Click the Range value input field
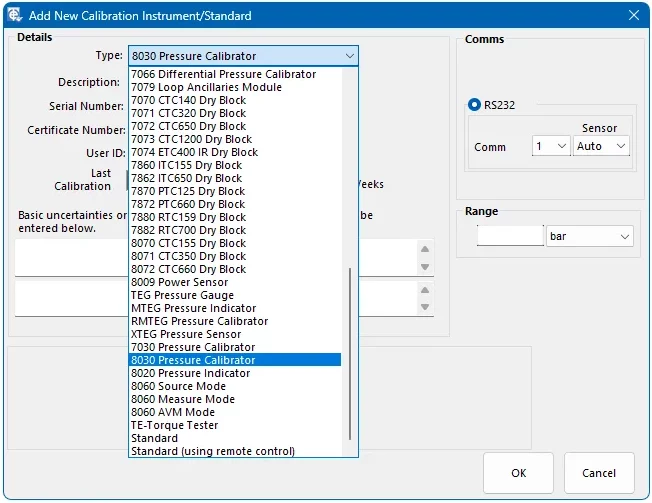 (x=510, y=237)
